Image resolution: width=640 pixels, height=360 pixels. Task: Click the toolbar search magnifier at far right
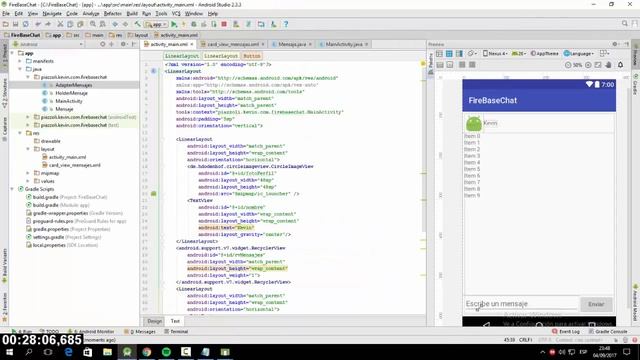tap(624, 24)
